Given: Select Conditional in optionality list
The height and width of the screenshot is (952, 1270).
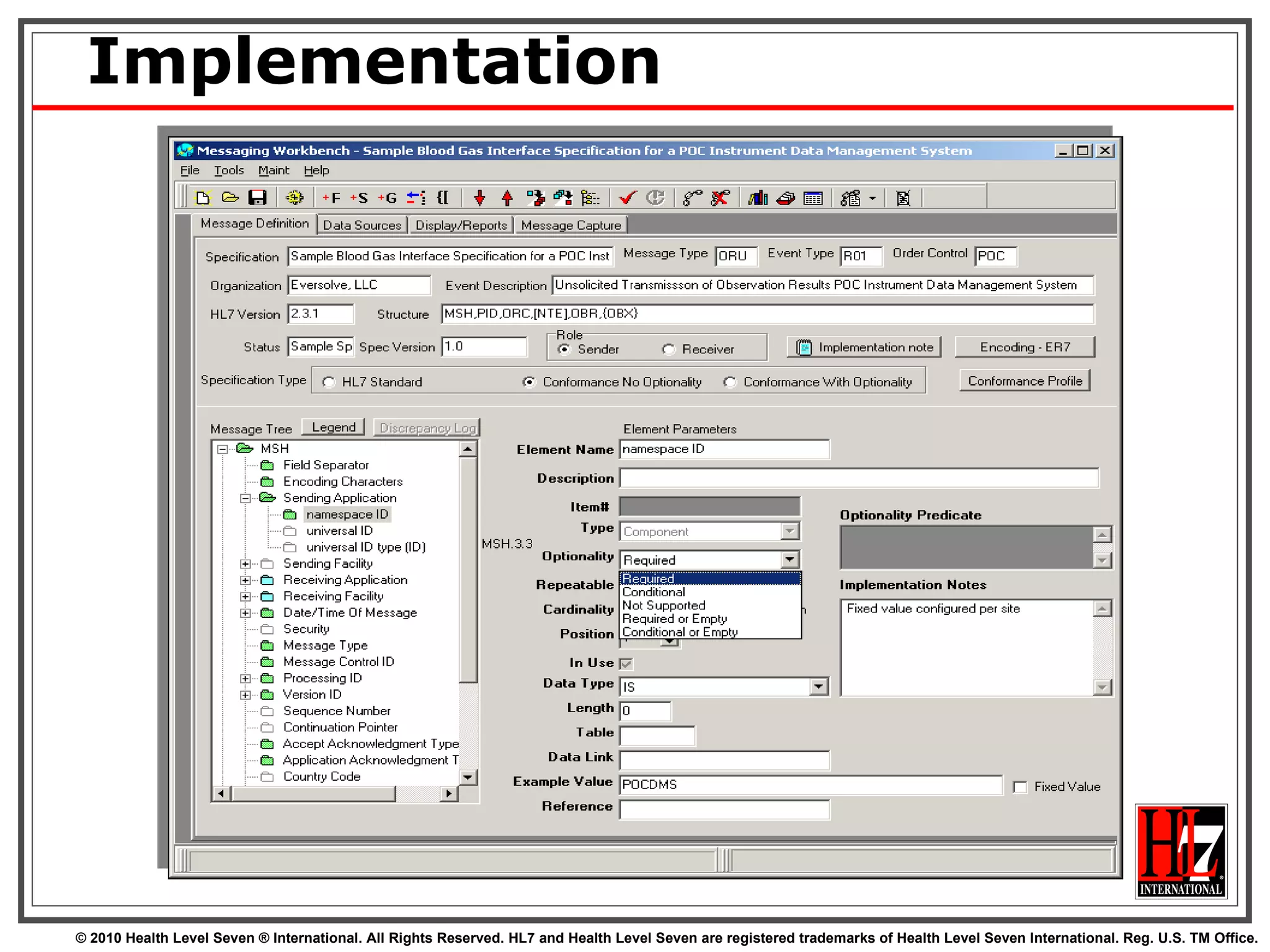Looking at the screenshot, I should point(710,593).
